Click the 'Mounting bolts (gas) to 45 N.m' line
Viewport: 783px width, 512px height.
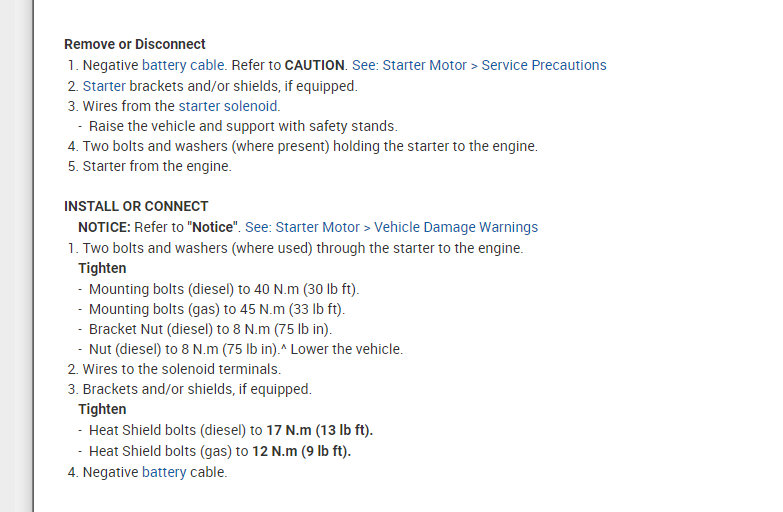coord(216,309)
